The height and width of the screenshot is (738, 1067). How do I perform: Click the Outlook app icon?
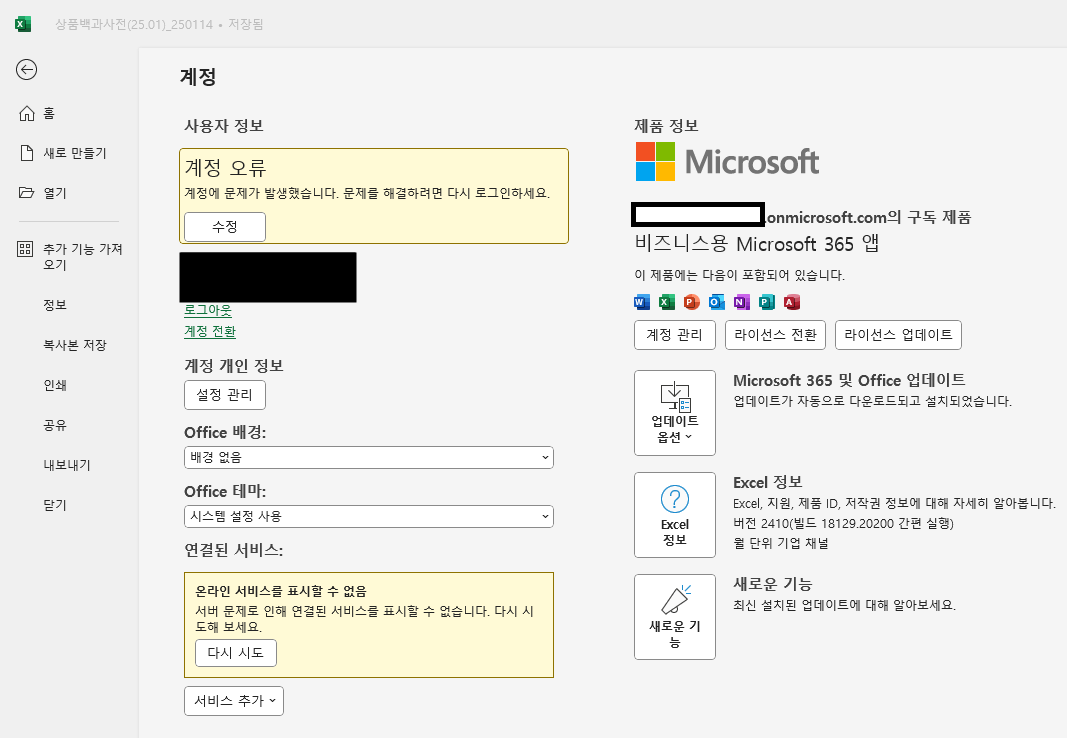(x=717, y=302)
